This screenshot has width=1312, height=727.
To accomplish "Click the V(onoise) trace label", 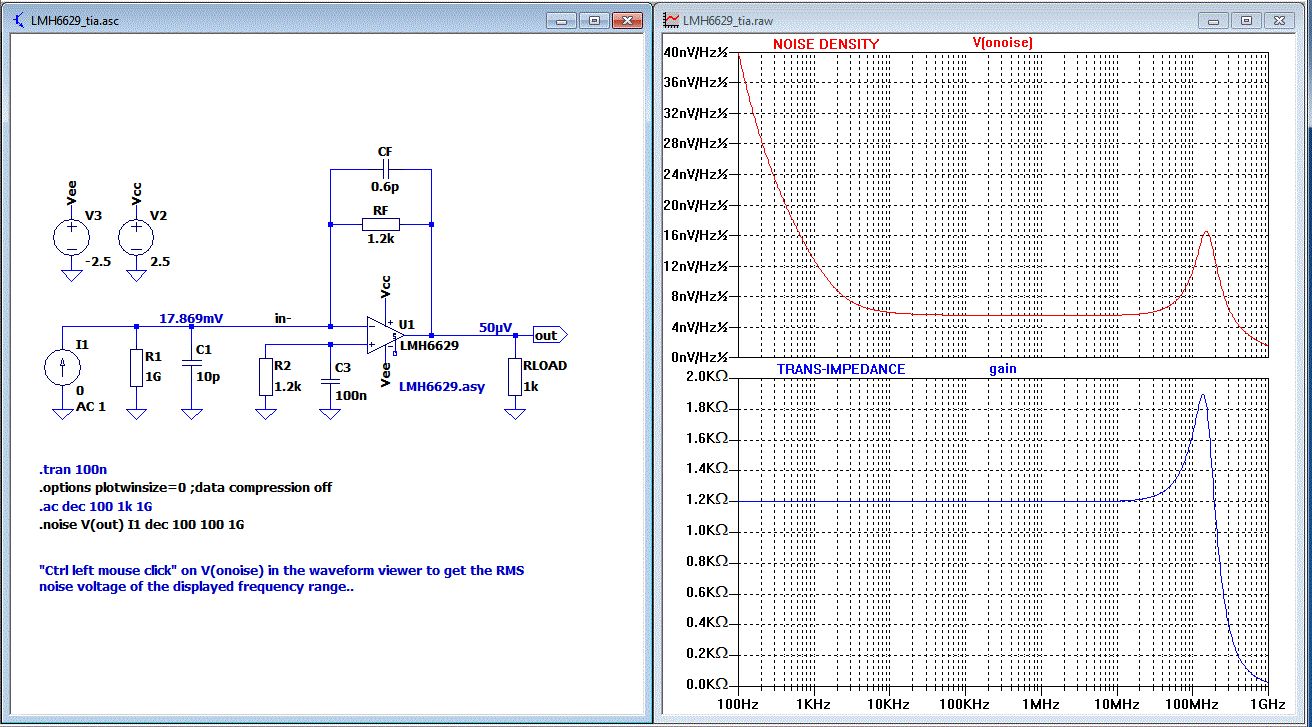I will click(1002, 43).
